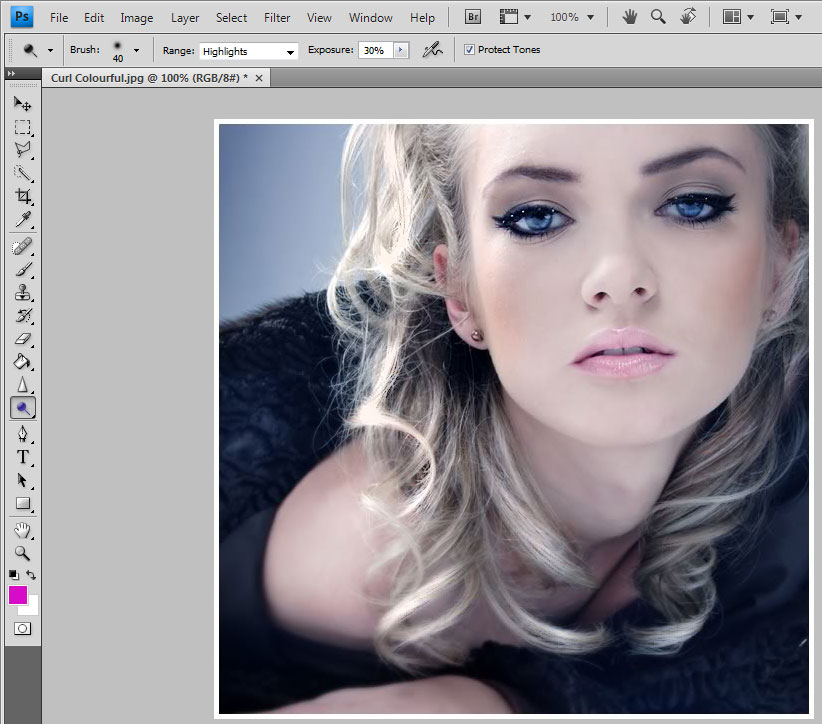
Task: Select the Polygonal Lasso tool
Action: click(23, 150)
